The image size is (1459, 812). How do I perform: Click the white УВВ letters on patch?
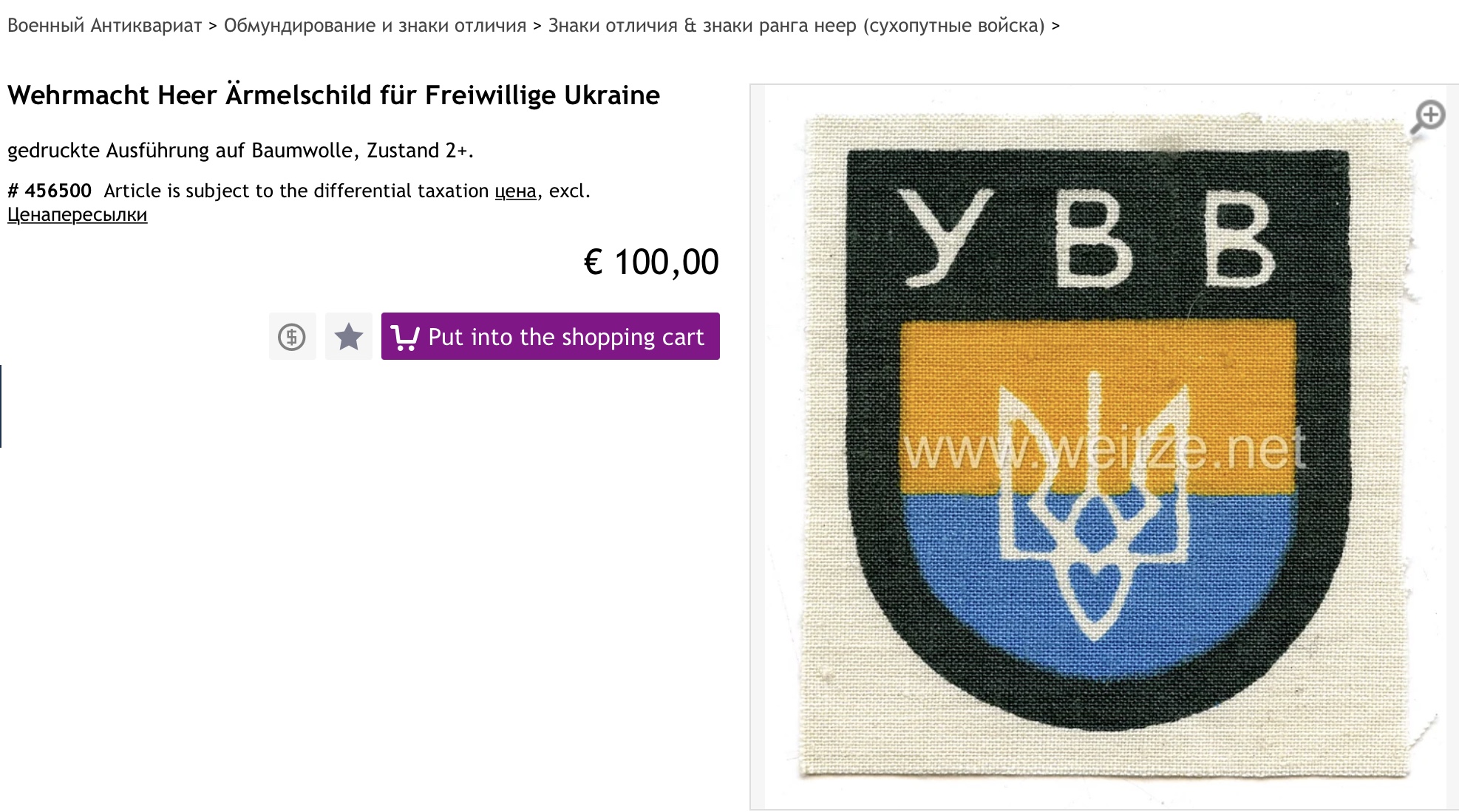pyautogui.click(x=1086, y=238)
